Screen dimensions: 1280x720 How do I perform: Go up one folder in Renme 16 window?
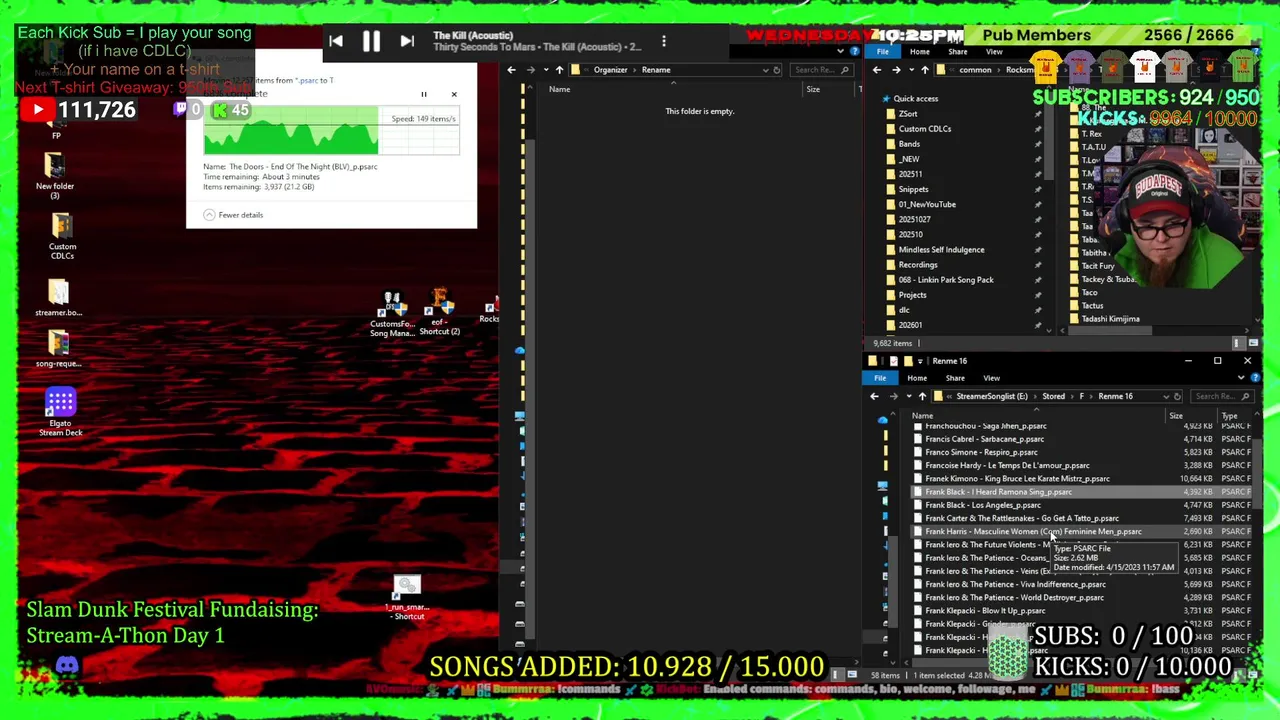(922, 396)
